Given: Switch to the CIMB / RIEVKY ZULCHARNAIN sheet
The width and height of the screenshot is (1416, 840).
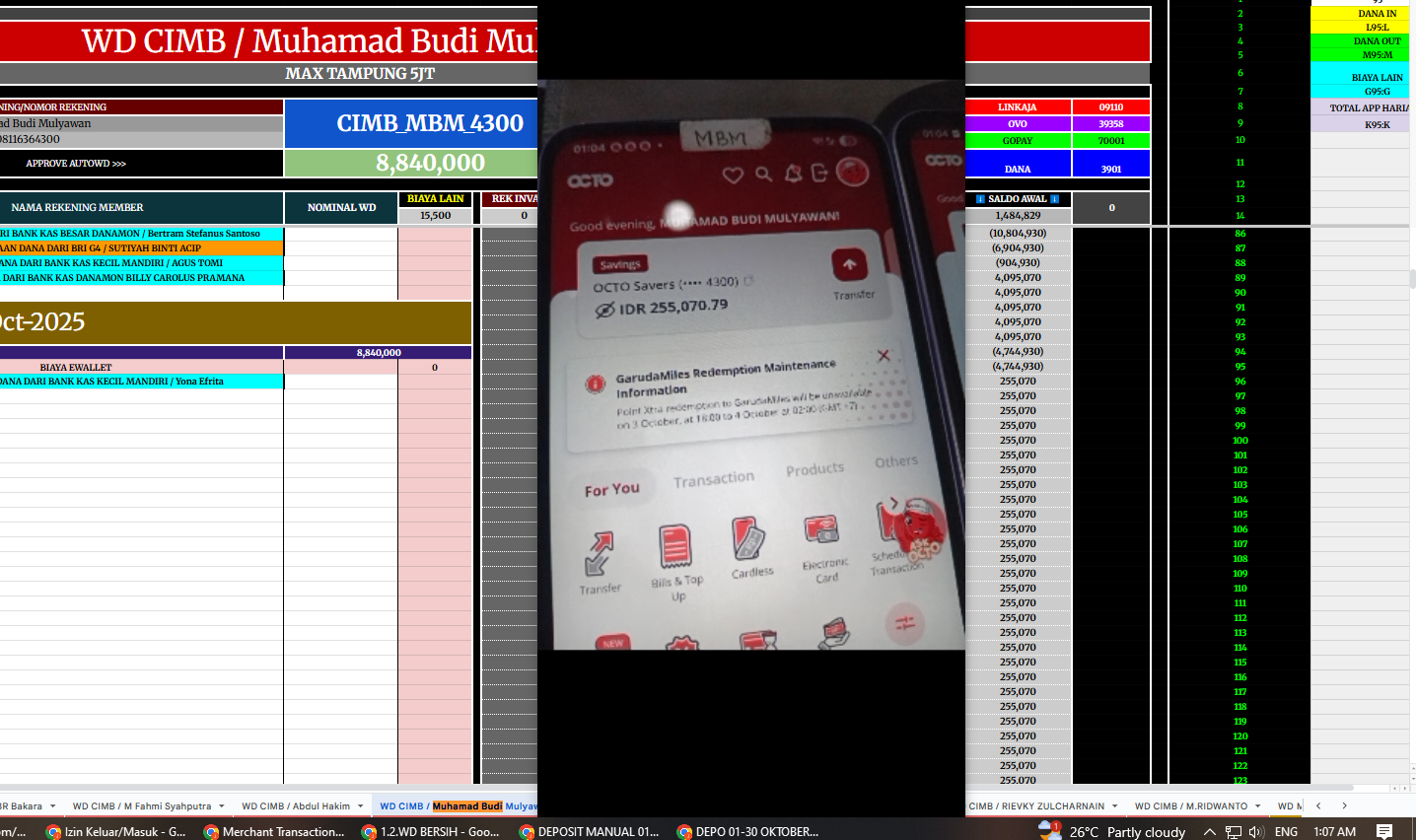Looking at the screenshot, I should point(1036,805).
